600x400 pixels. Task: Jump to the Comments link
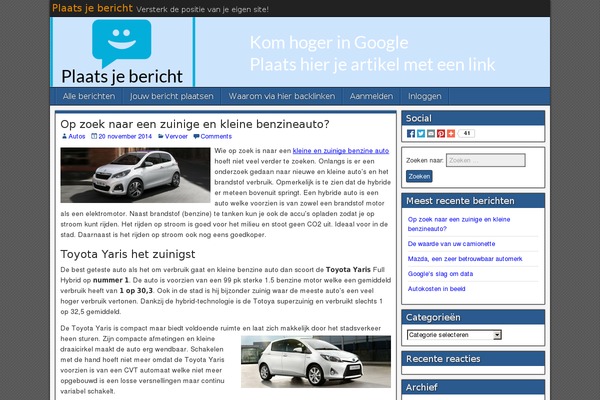coord(216,137)
